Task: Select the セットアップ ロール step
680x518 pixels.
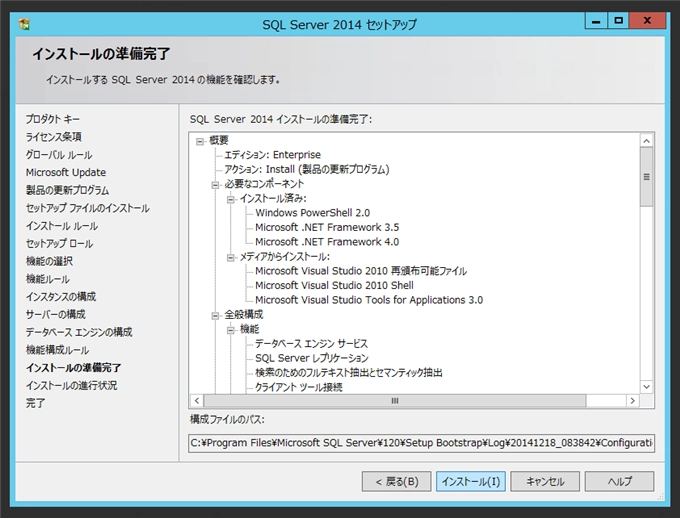Action: coord(59,243)
